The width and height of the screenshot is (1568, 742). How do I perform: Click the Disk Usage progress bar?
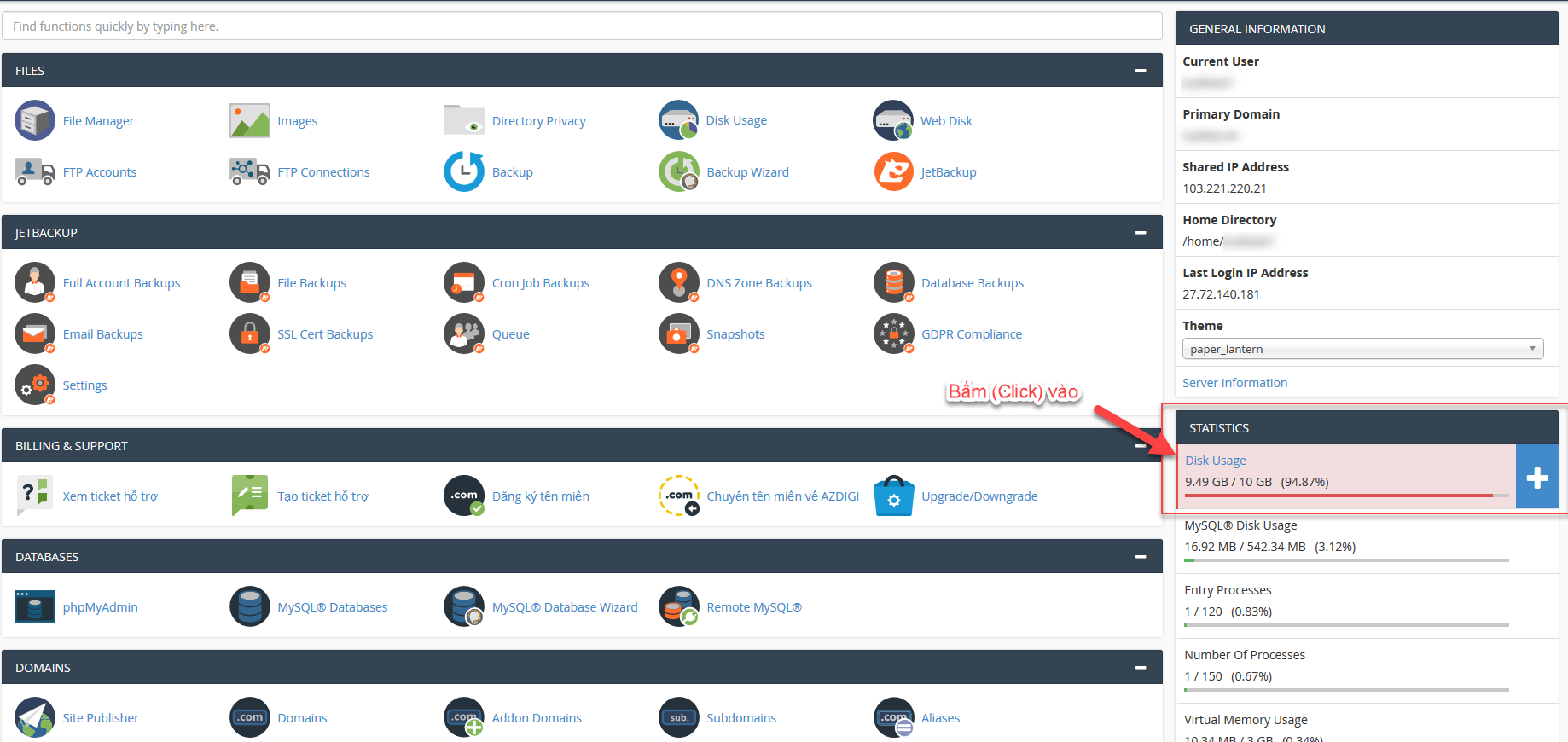click(1346, 496)
